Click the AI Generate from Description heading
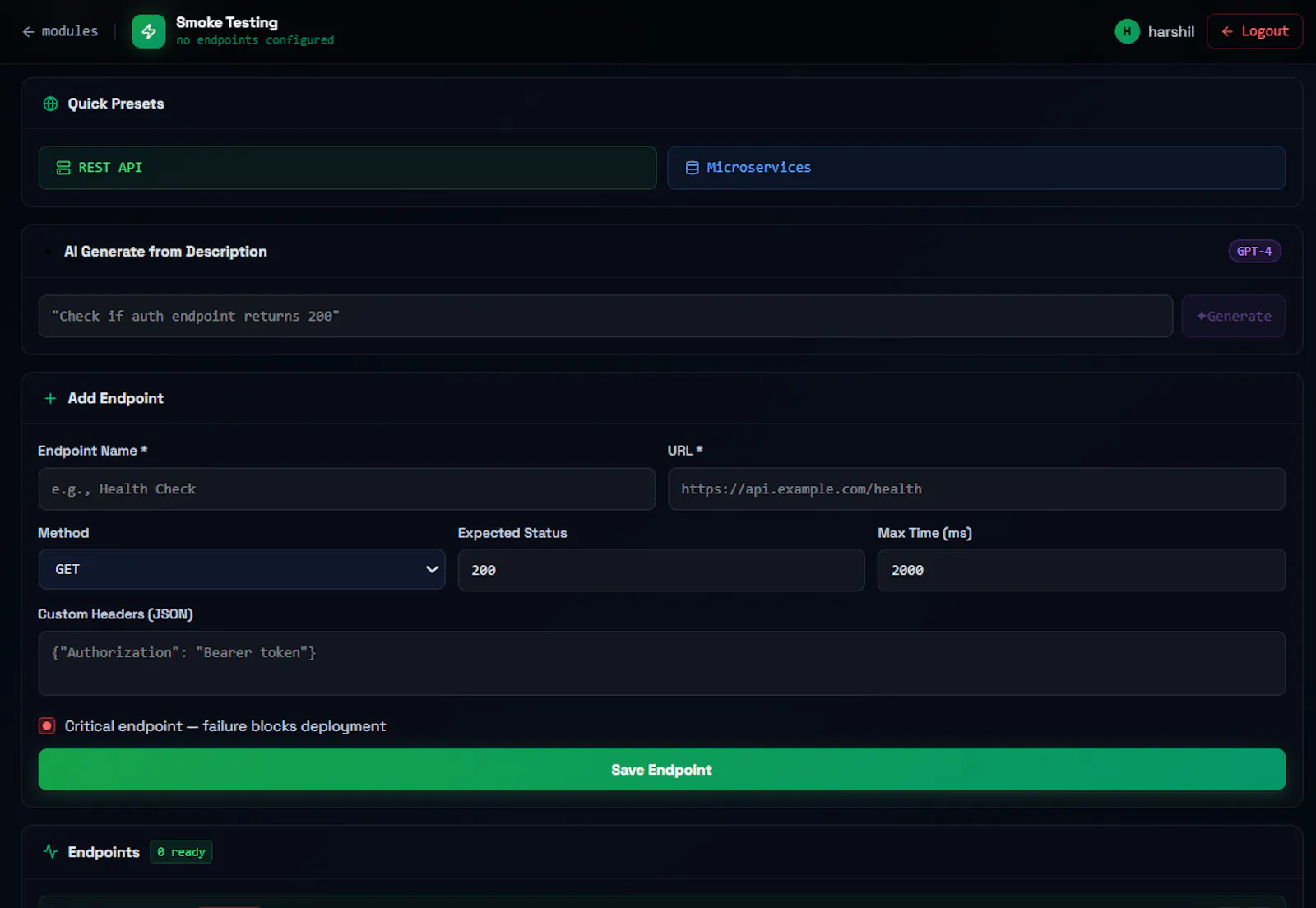The image size is (1316, 908). coord(165,252)
